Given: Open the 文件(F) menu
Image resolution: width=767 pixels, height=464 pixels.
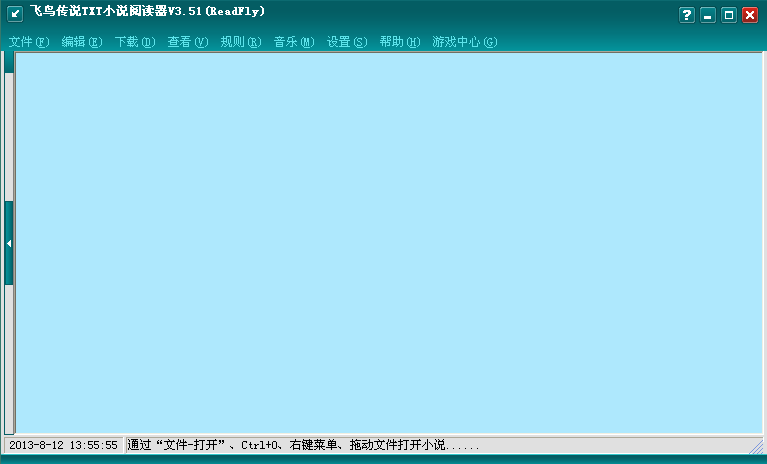Looking at the screenshot, I should click(x=28, y=42).
